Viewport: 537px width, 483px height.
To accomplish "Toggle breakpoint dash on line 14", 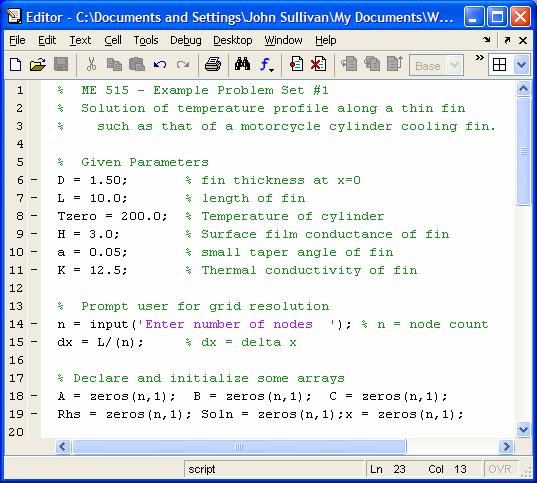I will 34,324.
